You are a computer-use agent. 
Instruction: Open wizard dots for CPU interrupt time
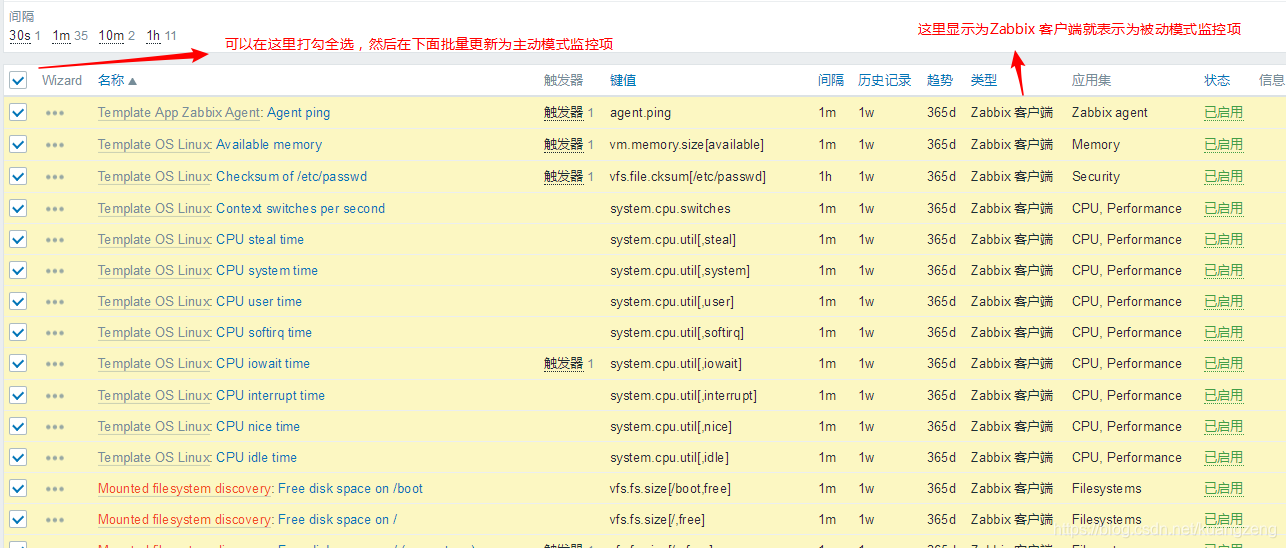point(55,397)
